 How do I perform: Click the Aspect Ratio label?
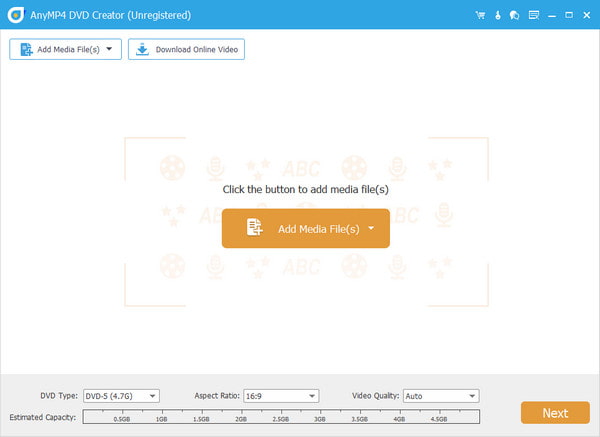217,396
